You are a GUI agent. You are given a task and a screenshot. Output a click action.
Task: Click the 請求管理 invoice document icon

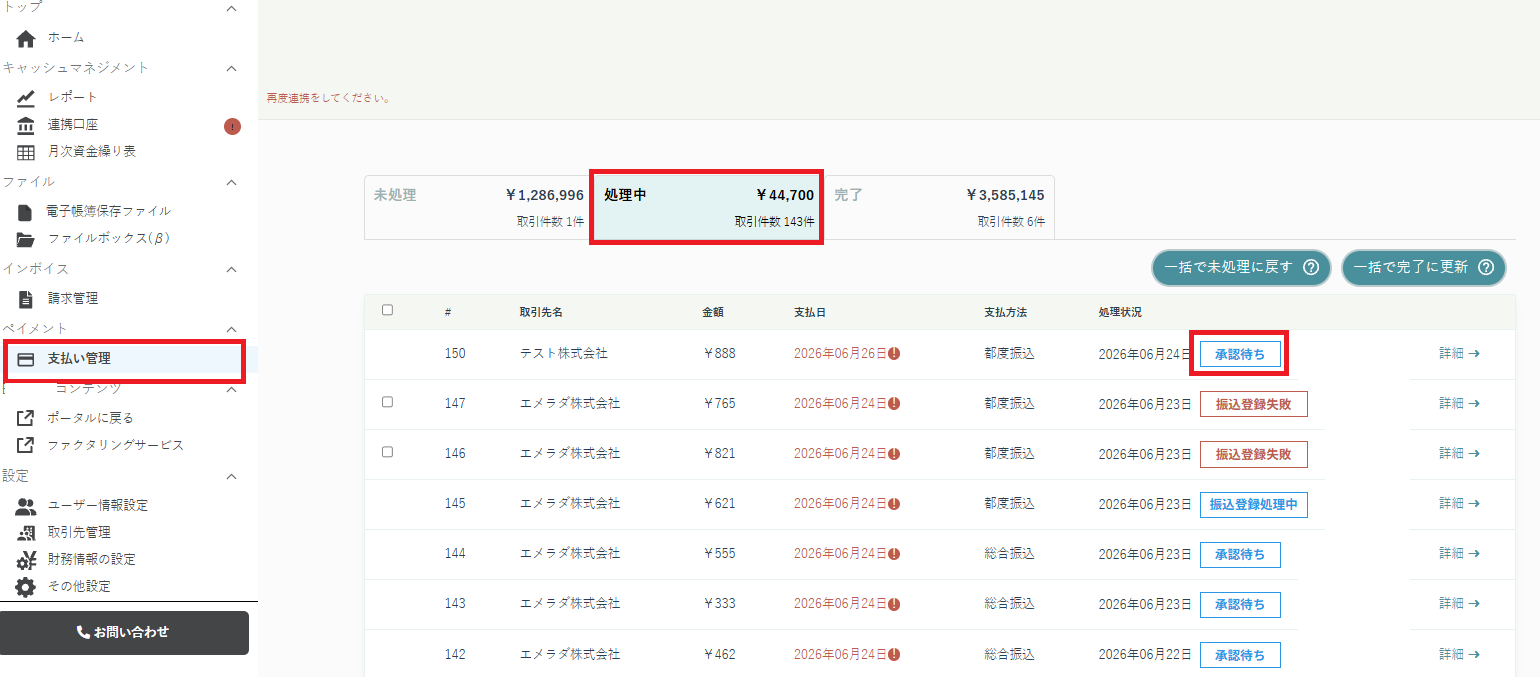coord(25,299)
